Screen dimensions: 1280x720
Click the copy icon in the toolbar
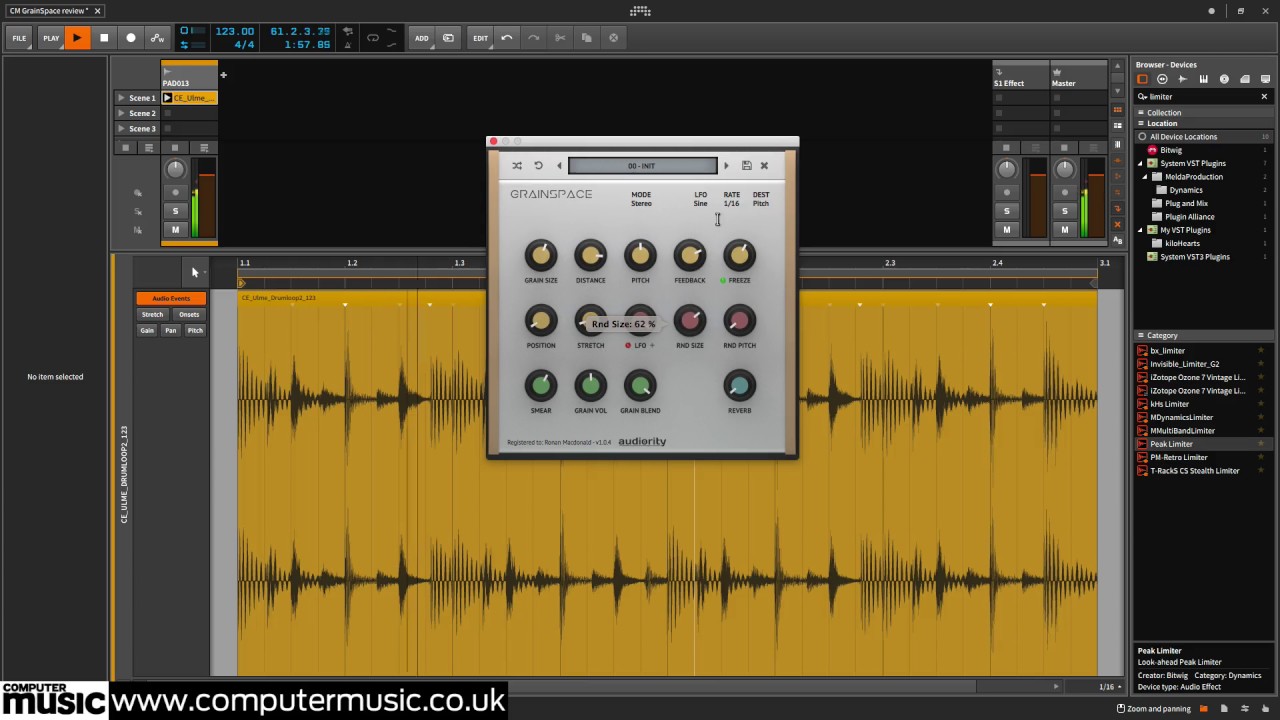click(586, 38)
